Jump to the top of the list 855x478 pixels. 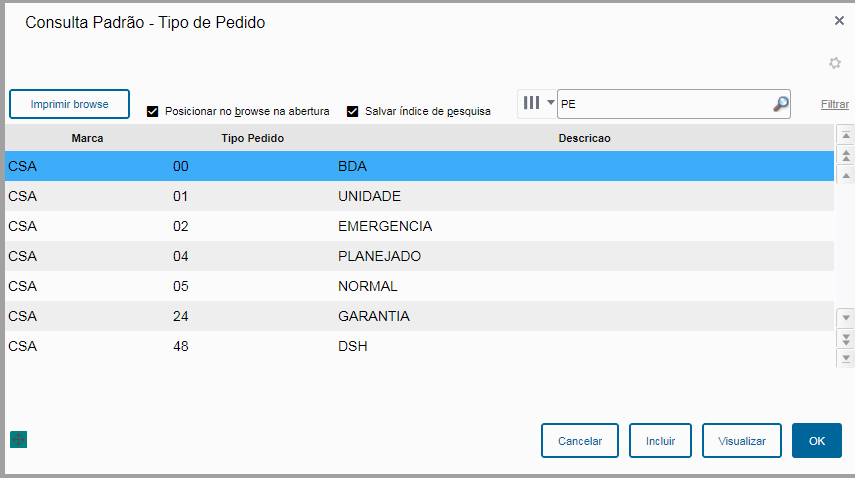tap(846, 135)
